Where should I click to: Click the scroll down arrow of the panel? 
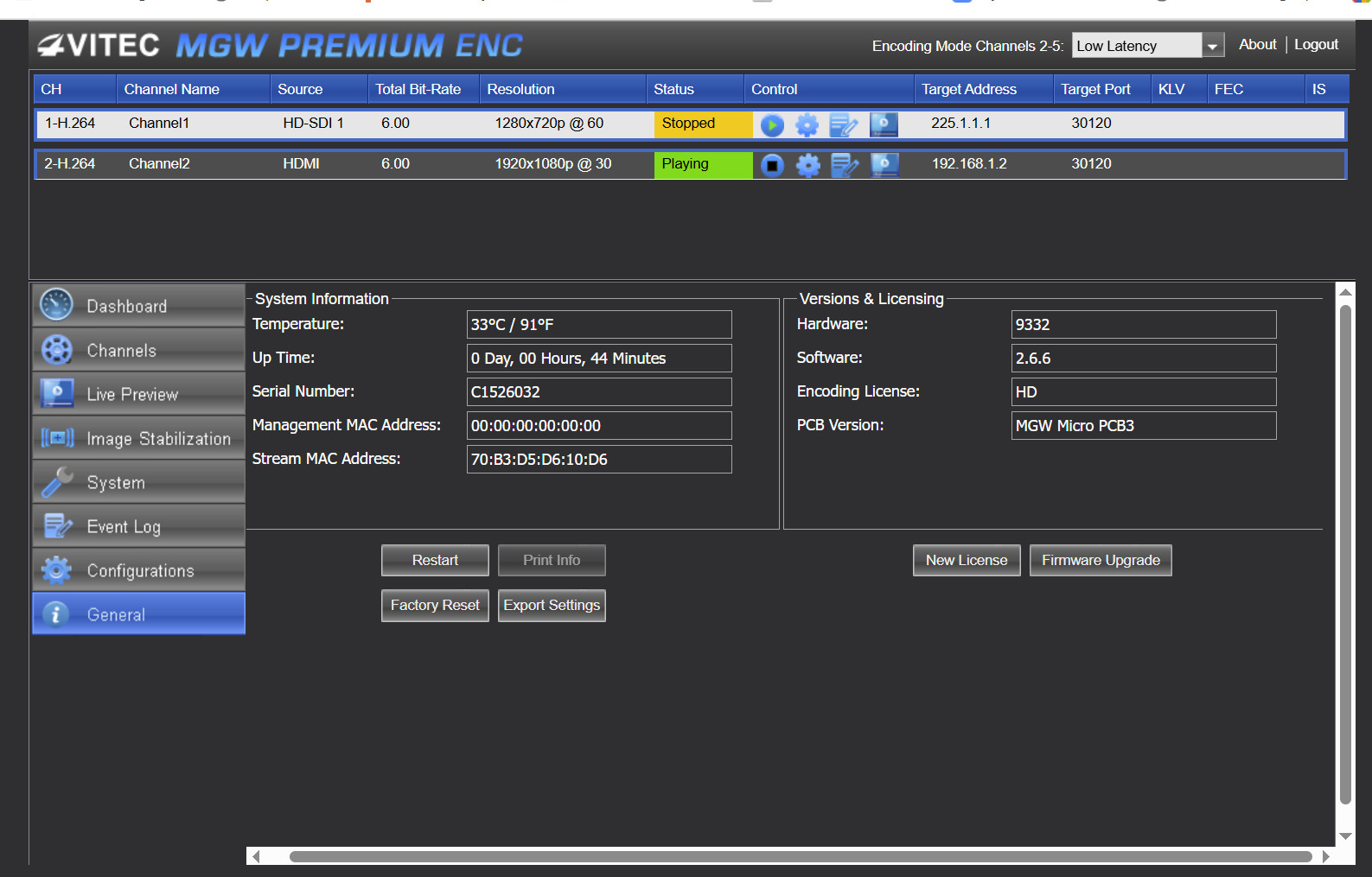pos(1345,836)
